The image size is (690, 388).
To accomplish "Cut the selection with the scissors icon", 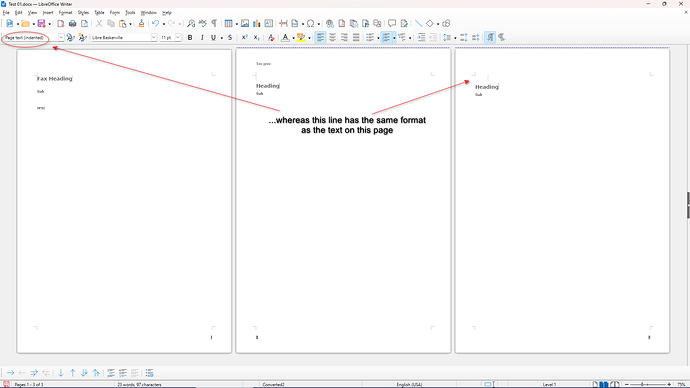I will coord(99,23).
